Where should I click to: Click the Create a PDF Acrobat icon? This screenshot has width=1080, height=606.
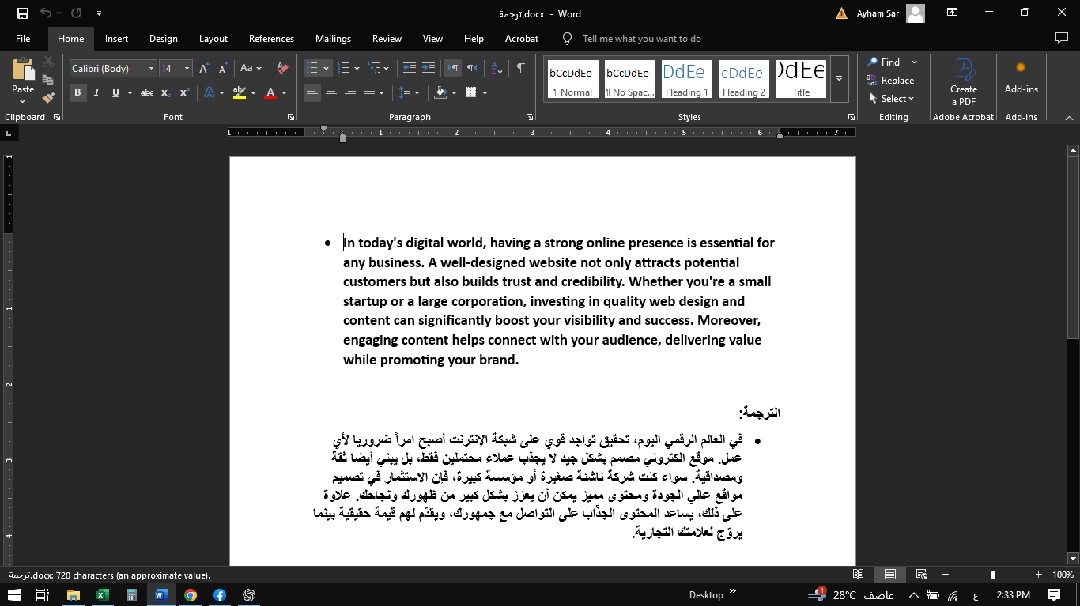pyautogui.click(x=963, y=80)
